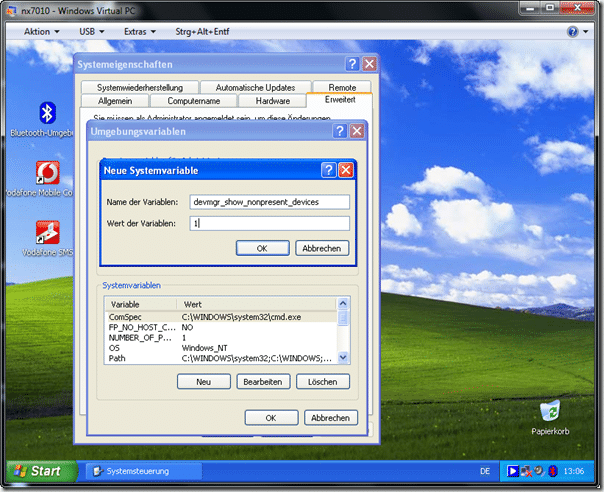Click the up arrow of Systemvariablen scrollbar

(x=343, y=304)
